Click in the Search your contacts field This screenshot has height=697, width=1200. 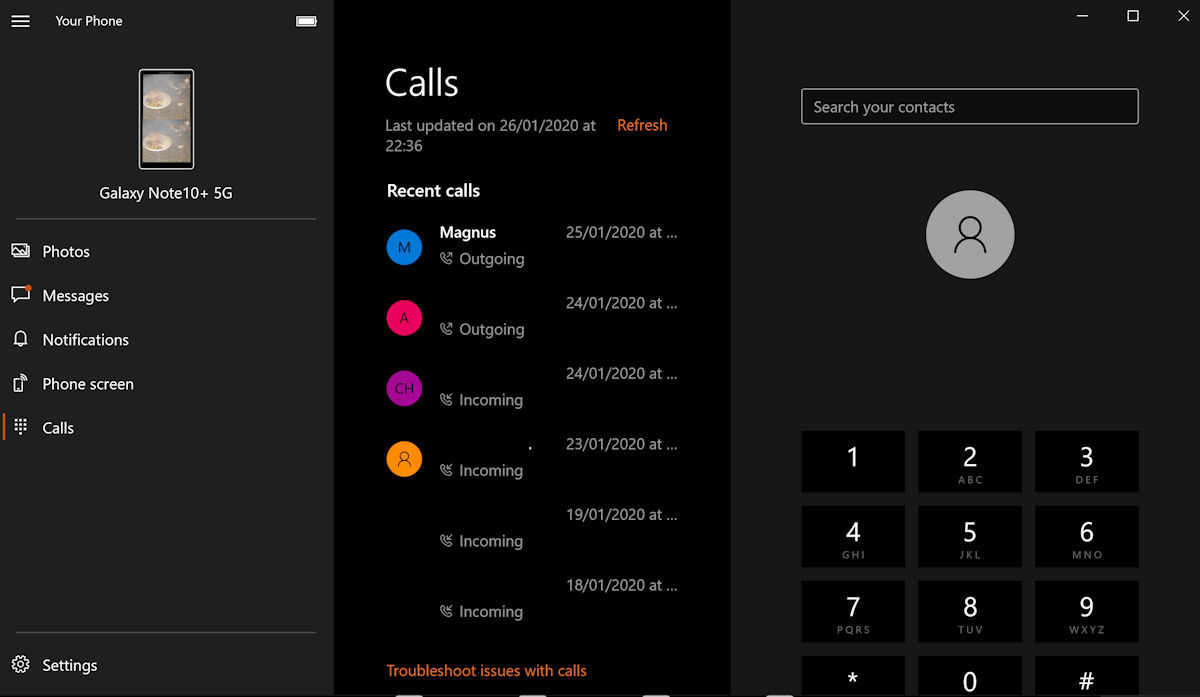pos(969,107)
